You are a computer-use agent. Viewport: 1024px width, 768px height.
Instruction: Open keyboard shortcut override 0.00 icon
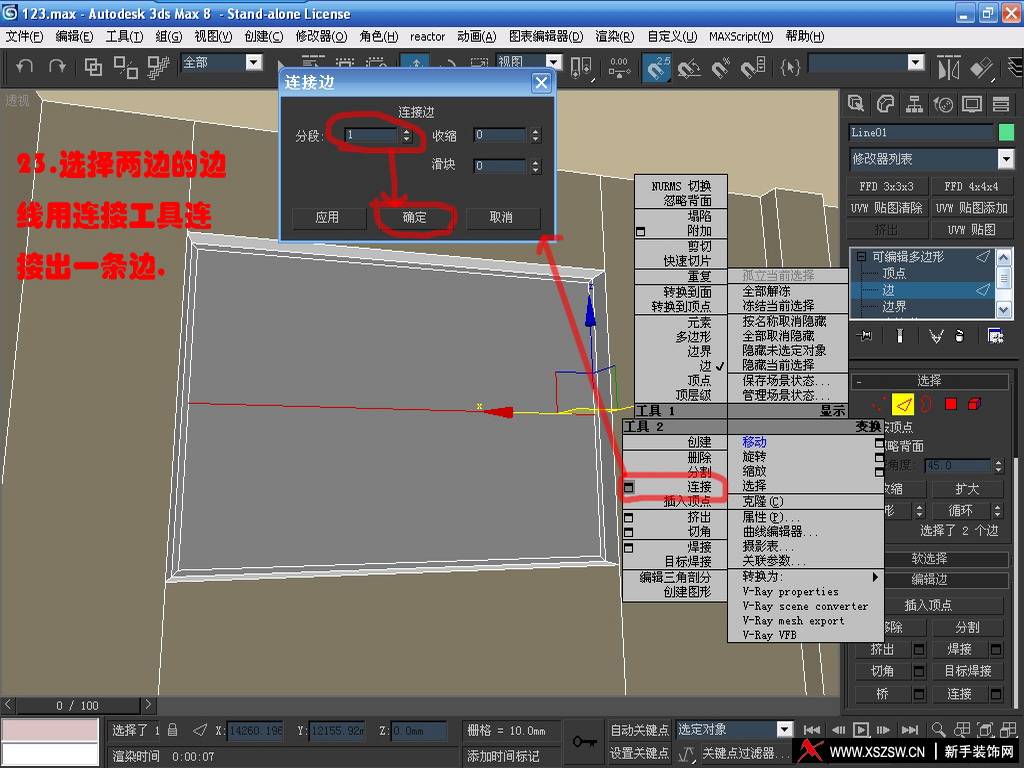618,67
